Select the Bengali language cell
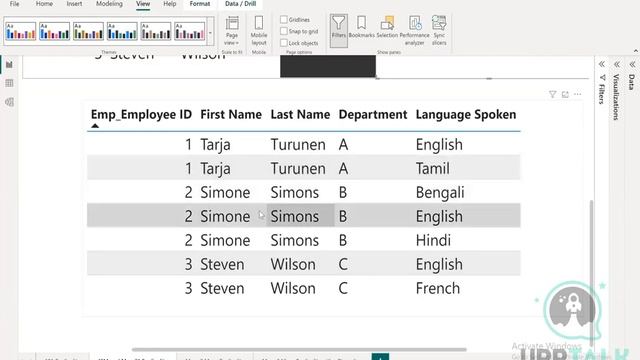The height and width of the screenshot is (360, 640). [440, 193]
